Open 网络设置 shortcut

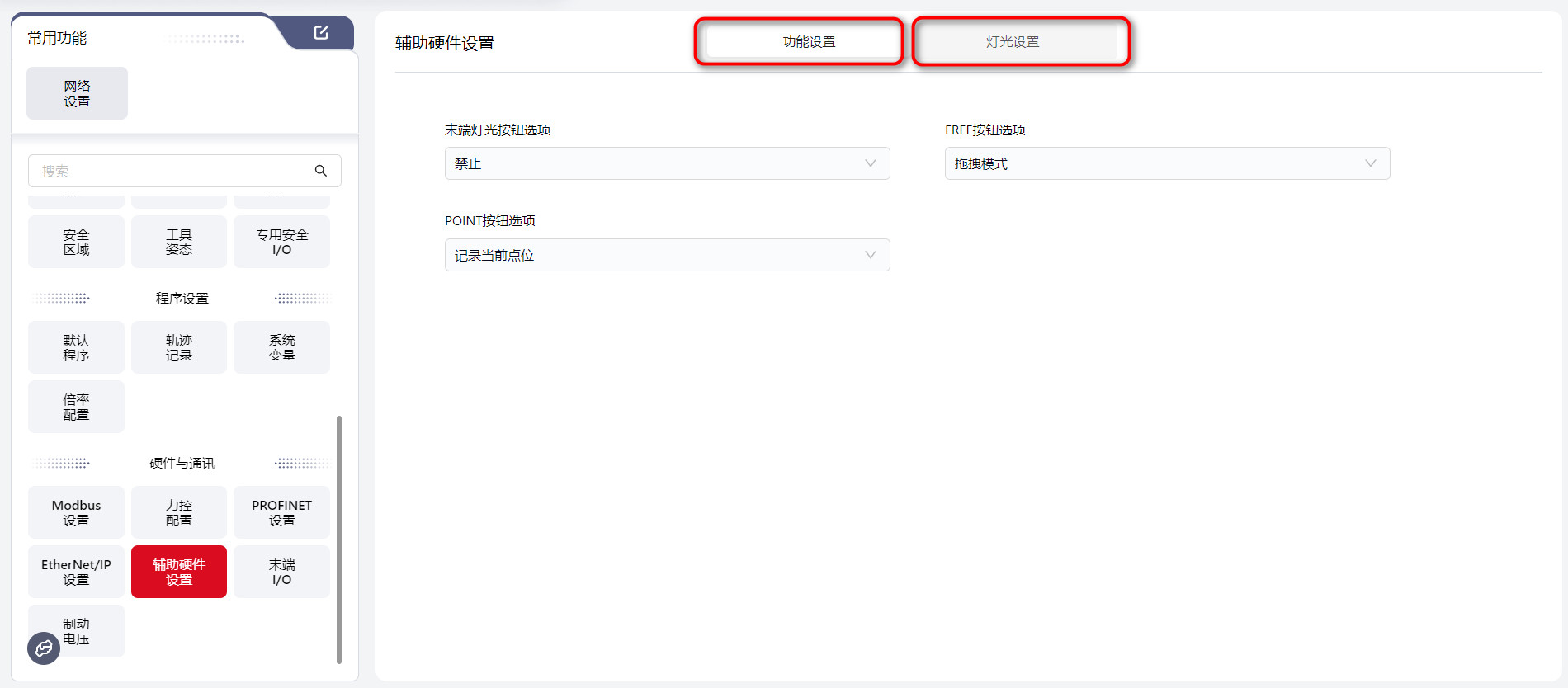pyautogui.click(x=77, y=93)
